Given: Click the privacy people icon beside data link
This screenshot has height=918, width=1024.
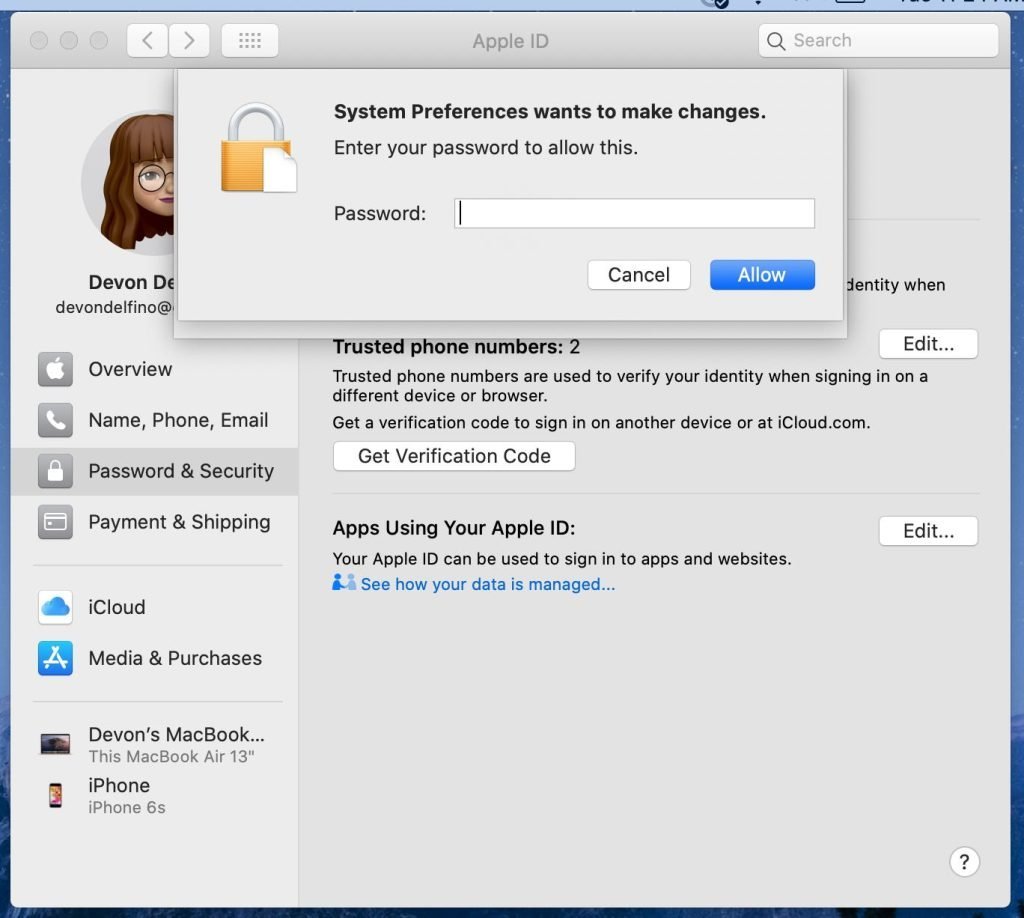Looking at the screenshot, I should tap(344, 582).
